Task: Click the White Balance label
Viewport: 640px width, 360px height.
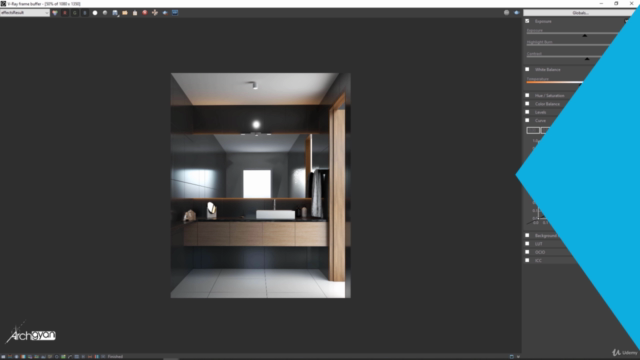Action: coord(547,69)
